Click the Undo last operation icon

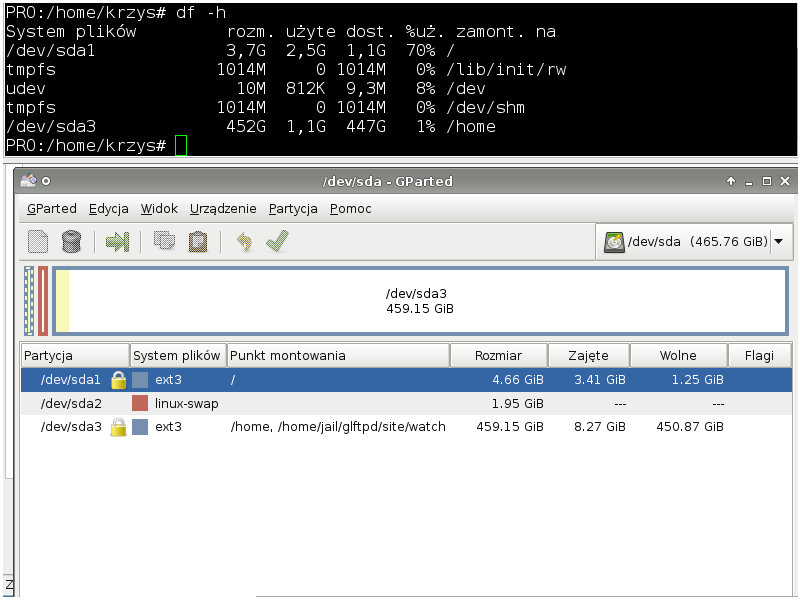pos(243,242)
